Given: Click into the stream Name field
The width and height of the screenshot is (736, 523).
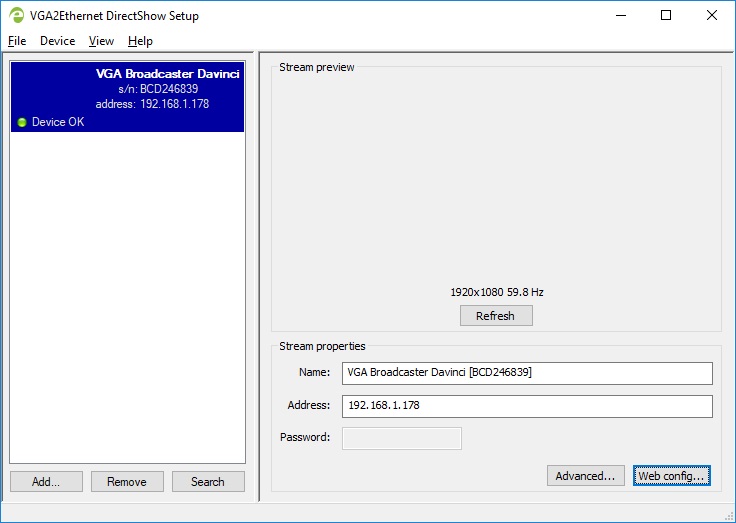Looking at the screenshot, I should 527,373.
